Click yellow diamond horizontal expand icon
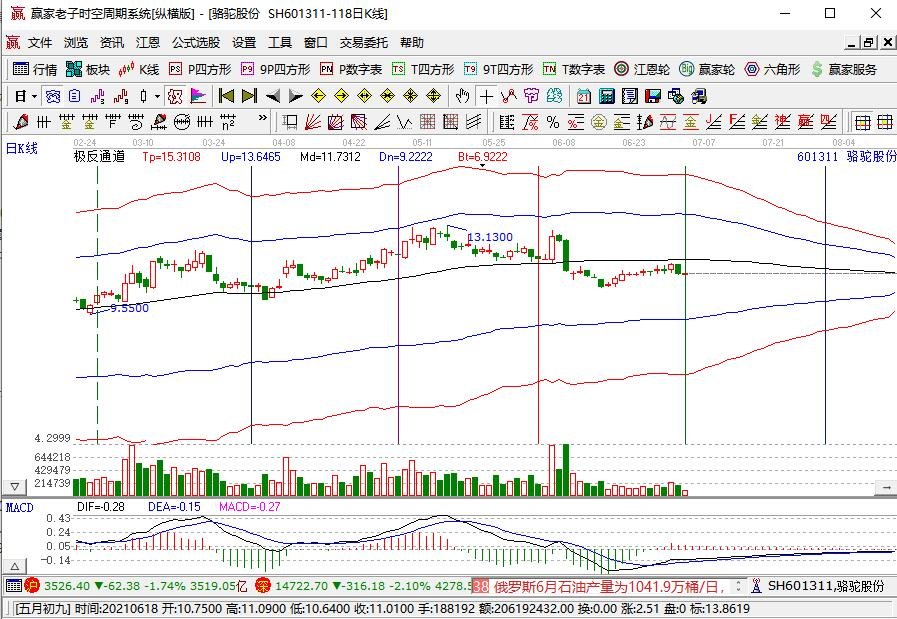897x619 pixels. pos(364,96)
